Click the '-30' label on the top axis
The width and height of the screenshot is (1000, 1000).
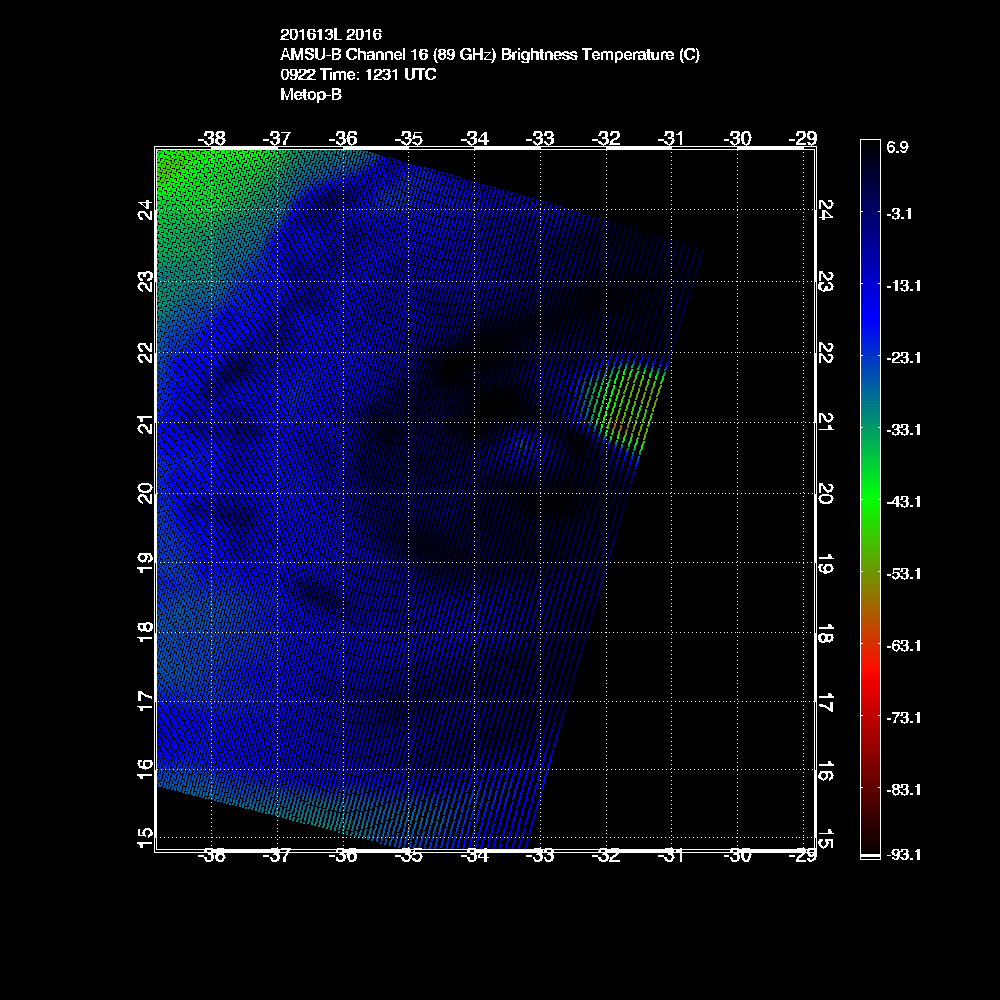(738, 138)
